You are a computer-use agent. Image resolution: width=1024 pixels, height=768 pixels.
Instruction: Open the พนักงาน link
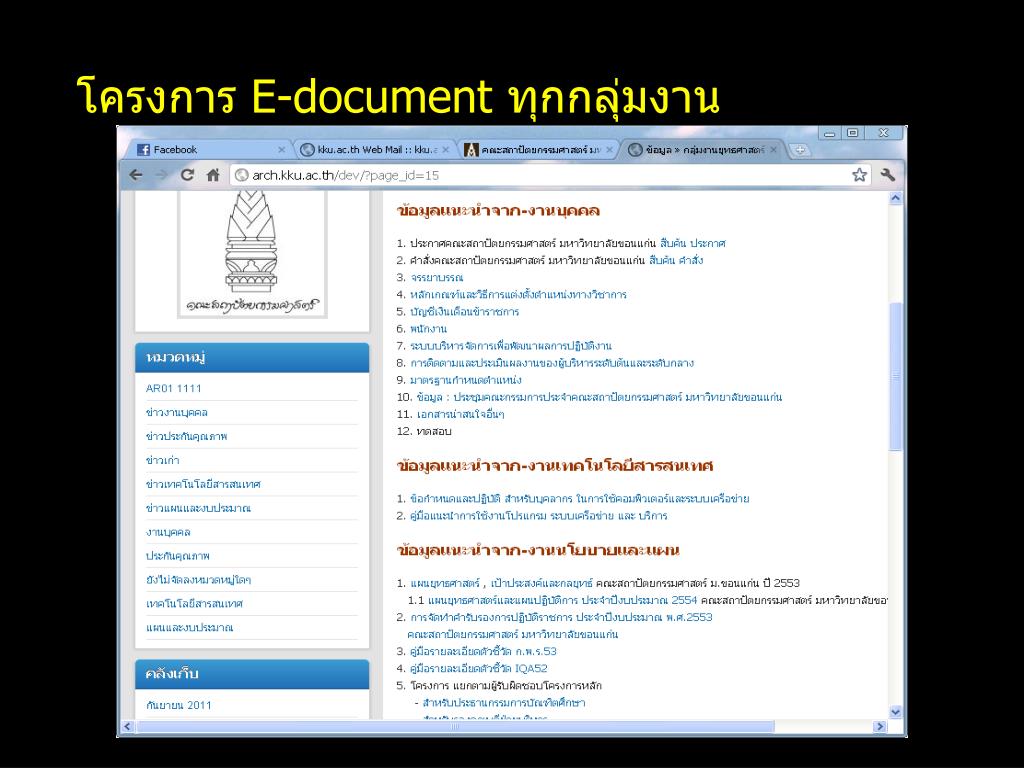pyautogui.click(x=428, y=328)
